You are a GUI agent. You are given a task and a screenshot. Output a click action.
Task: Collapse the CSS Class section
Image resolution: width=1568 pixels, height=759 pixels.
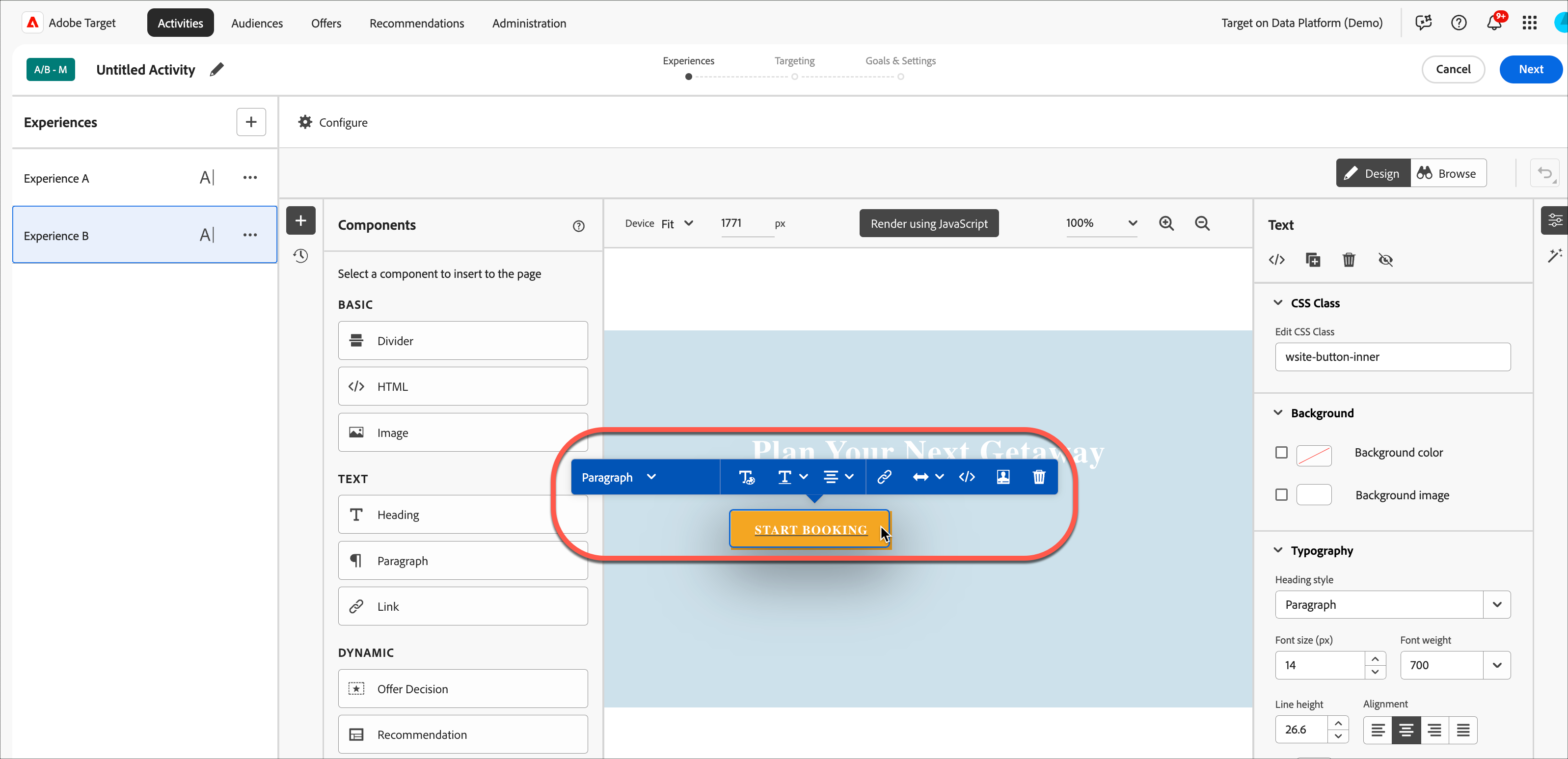pyautogui.click(x=1278, y=302)
